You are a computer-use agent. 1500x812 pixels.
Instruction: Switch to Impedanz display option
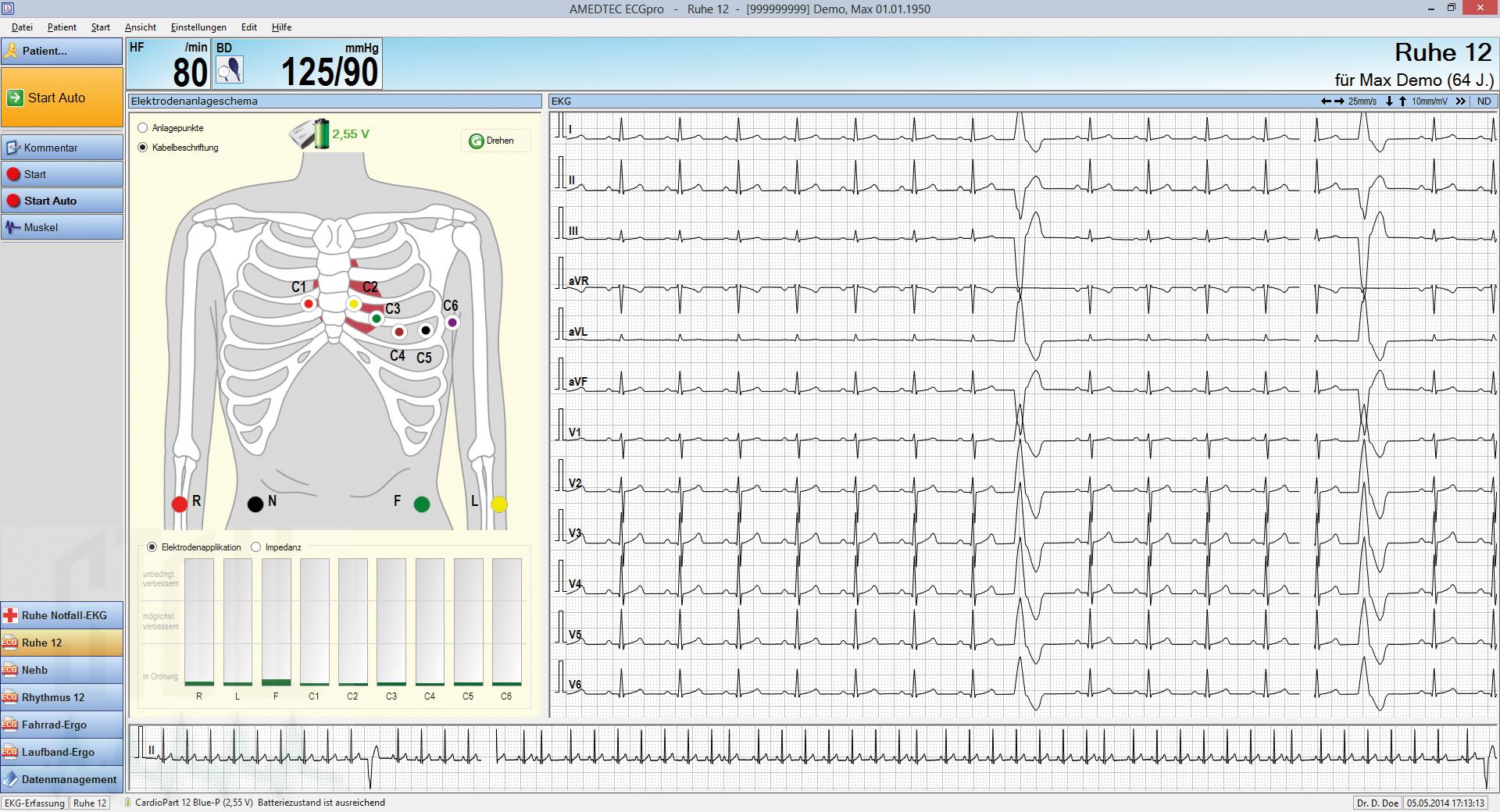click(255, 547)
